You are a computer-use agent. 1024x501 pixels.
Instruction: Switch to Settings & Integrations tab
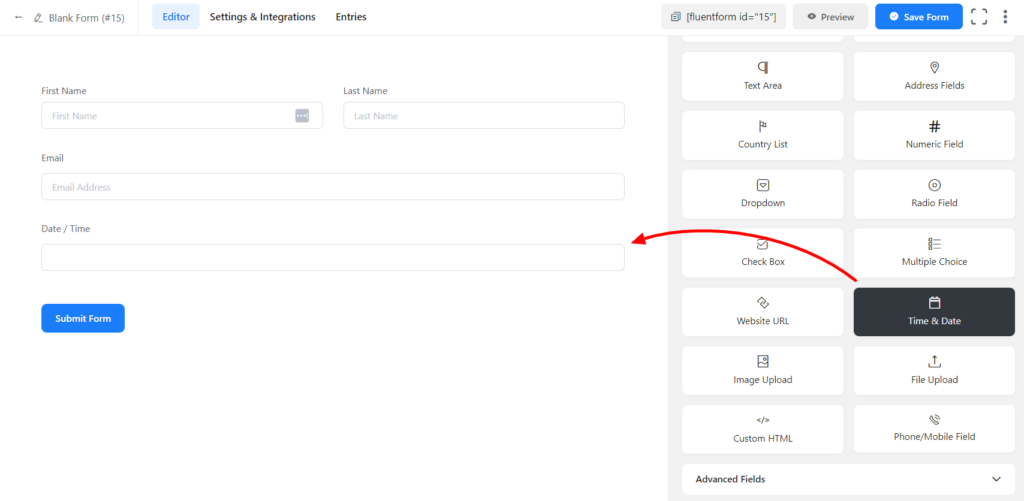click(x=262, y=17)
